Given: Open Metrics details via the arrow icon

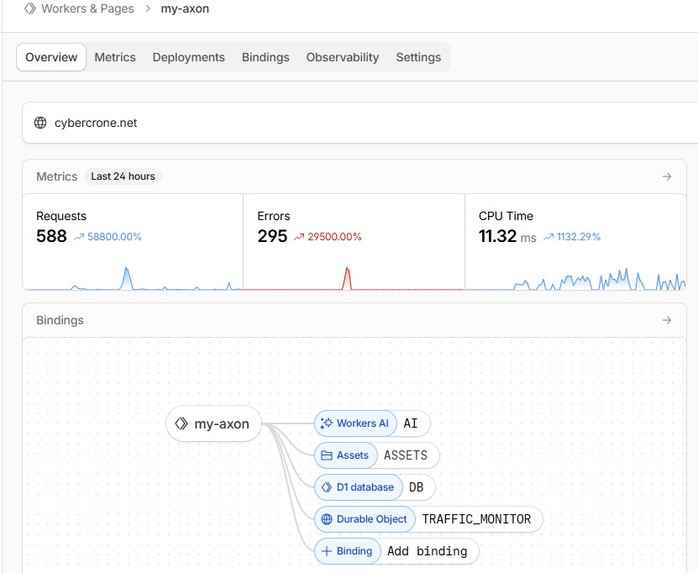Looking at the screenshot, I should 666,176.
